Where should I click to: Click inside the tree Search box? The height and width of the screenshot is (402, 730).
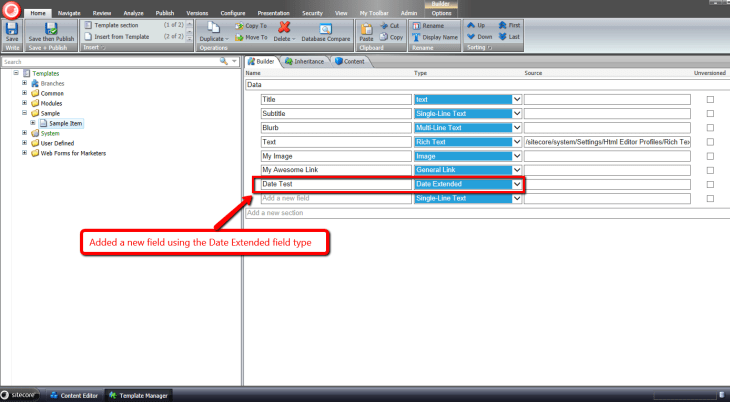(110, 61)
